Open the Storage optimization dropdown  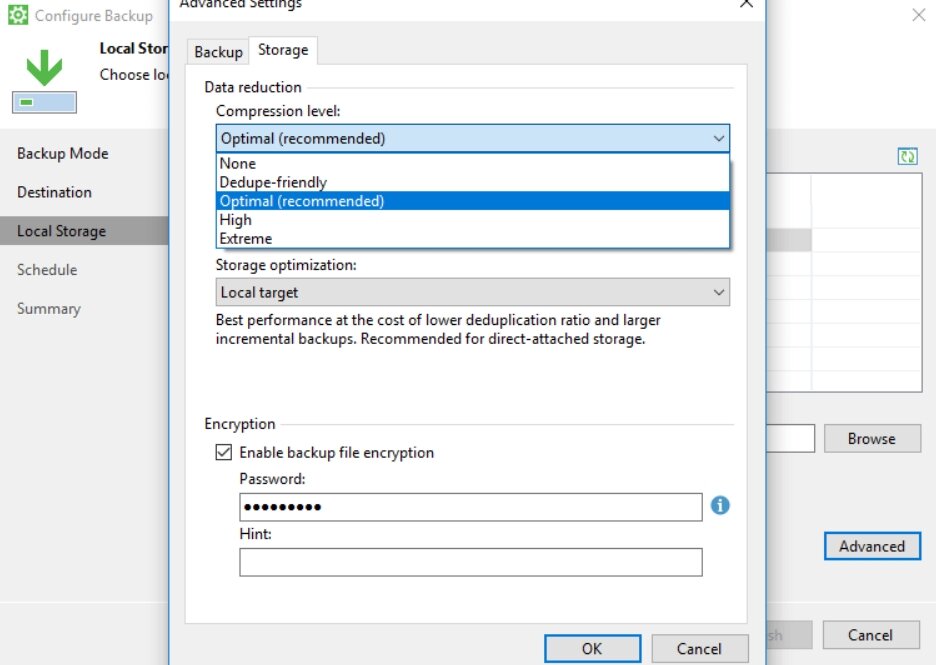[473, 292]
